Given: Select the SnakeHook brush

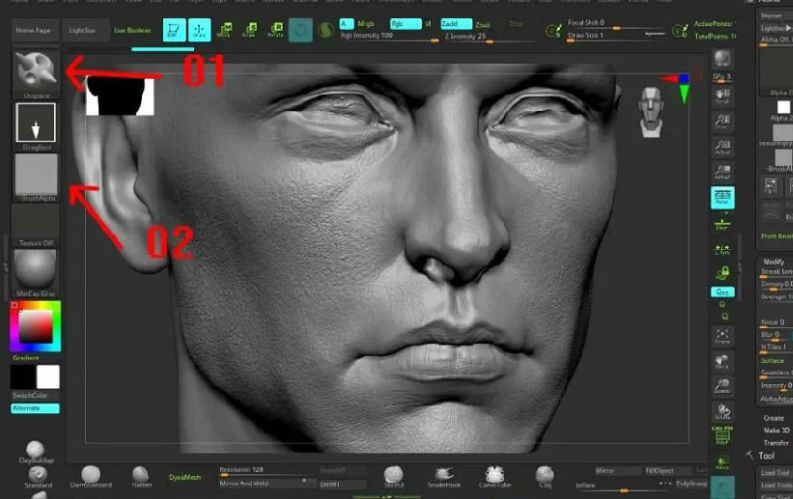Looking at the screenshot, I should 444,477.
